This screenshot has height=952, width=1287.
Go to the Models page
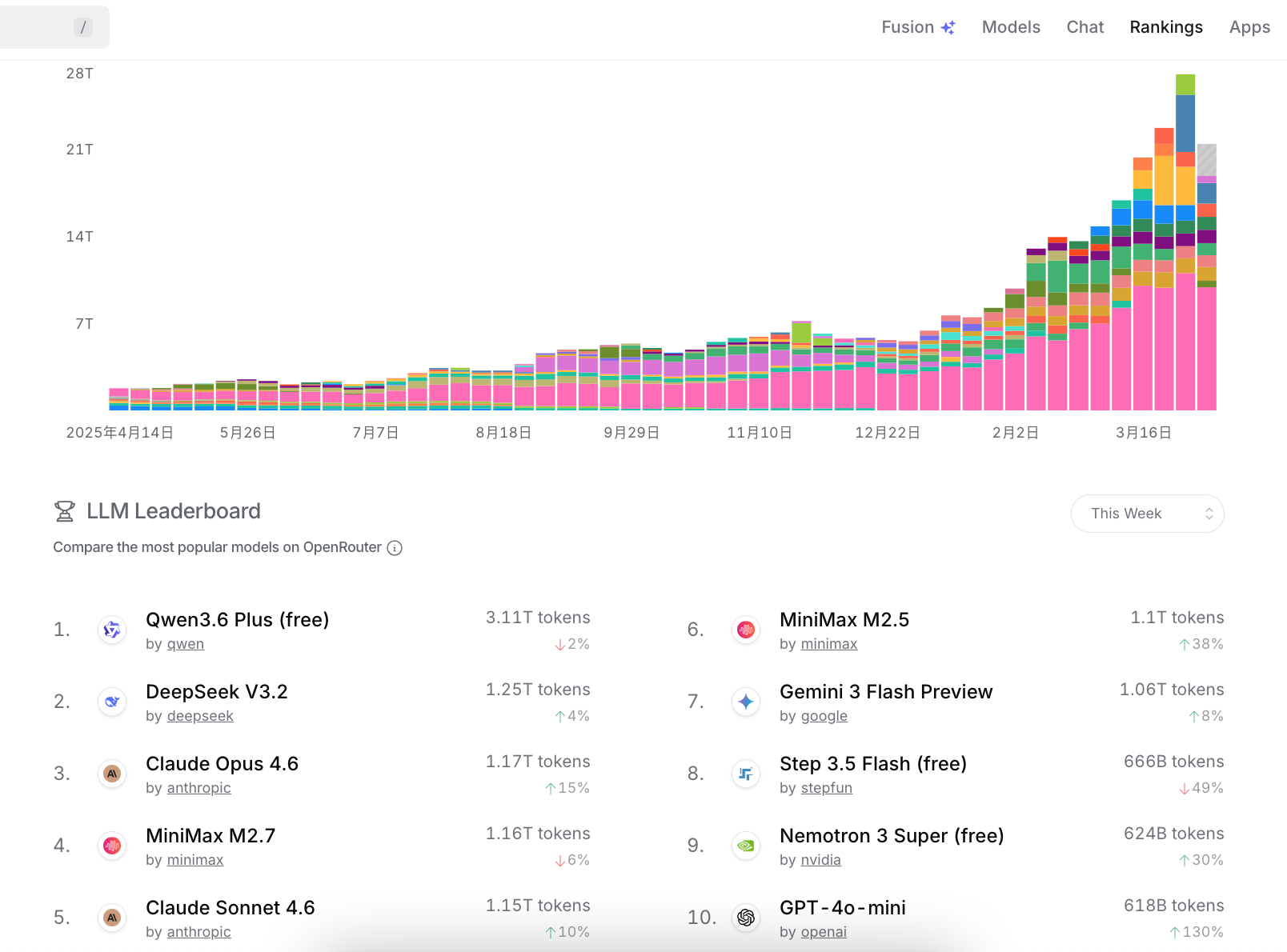pyautogui.click(x=1011, y=27)
